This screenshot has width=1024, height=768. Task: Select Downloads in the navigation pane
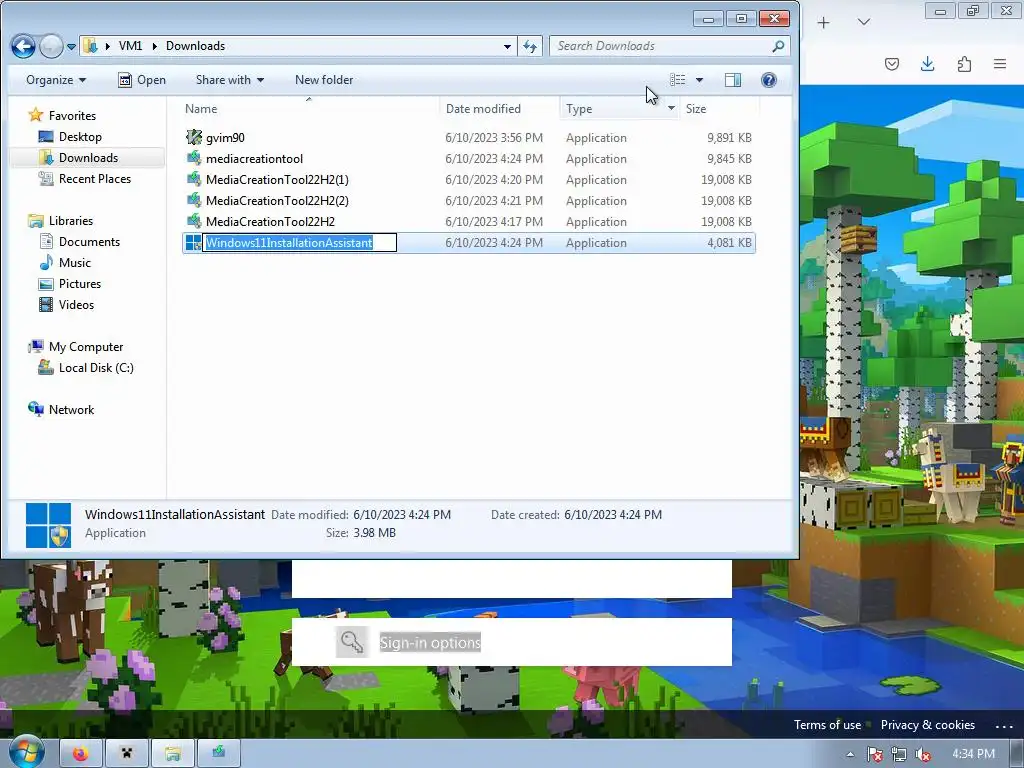pos(88,157)
